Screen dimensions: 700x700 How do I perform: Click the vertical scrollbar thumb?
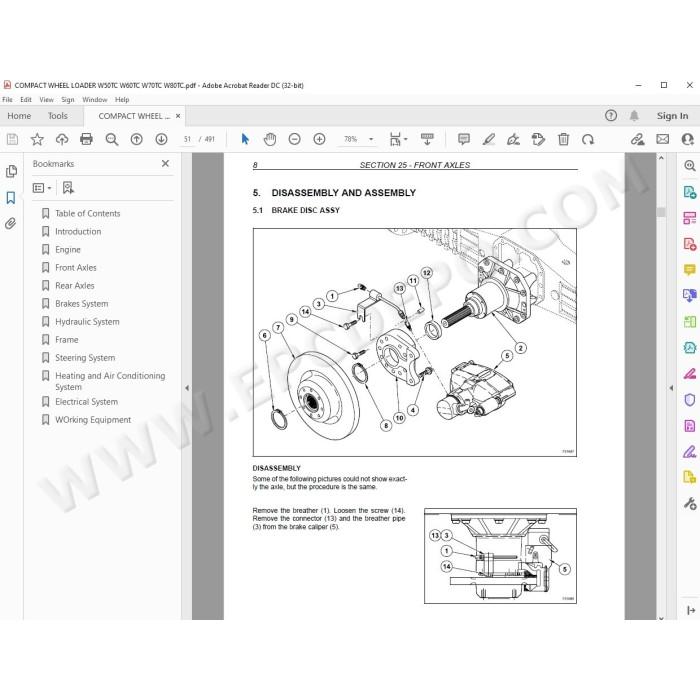(661, 212)
